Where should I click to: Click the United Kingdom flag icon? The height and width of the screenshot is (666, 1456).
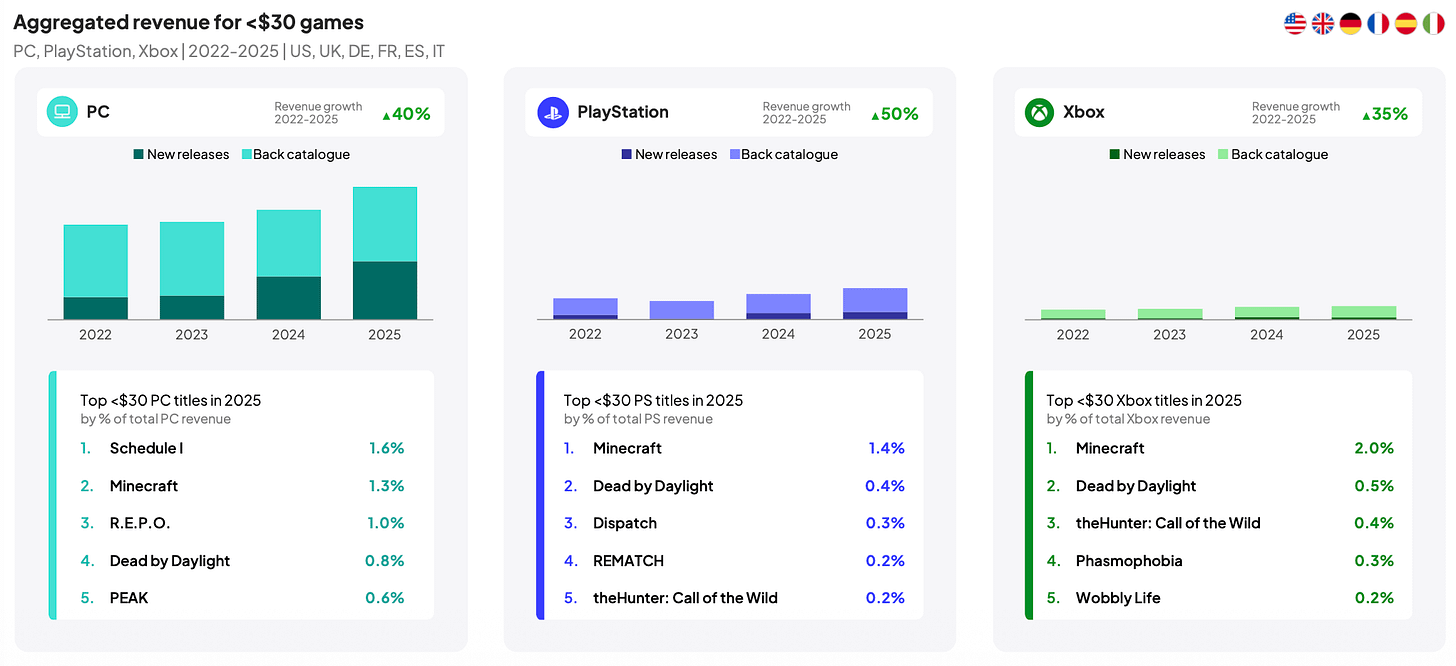(x=1323, y=23)
